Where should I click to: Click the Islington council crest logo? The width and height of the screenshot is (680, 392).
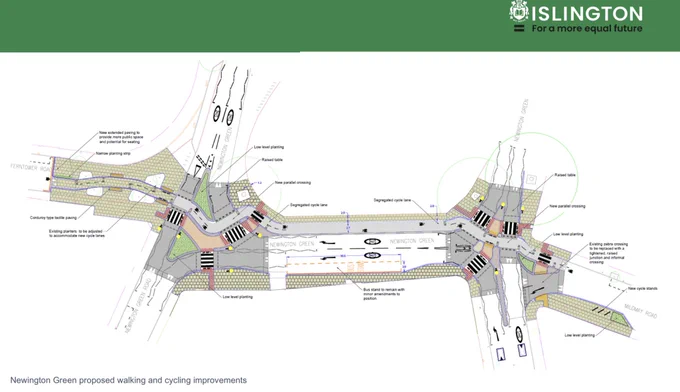click(519, 12)
